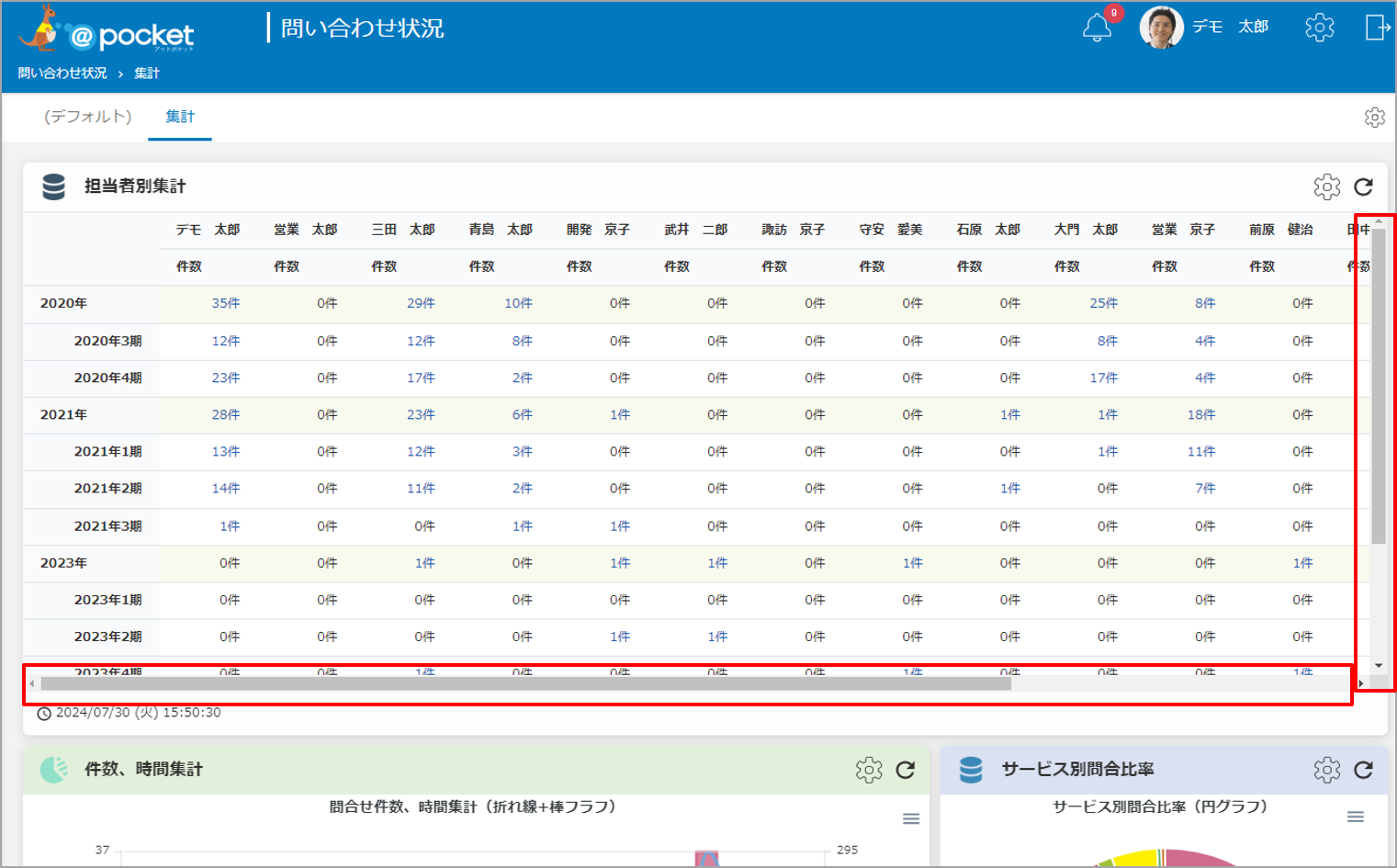Click the 武井 二郎 column header
The image size is (1397, 868).
tap(695, 230)
